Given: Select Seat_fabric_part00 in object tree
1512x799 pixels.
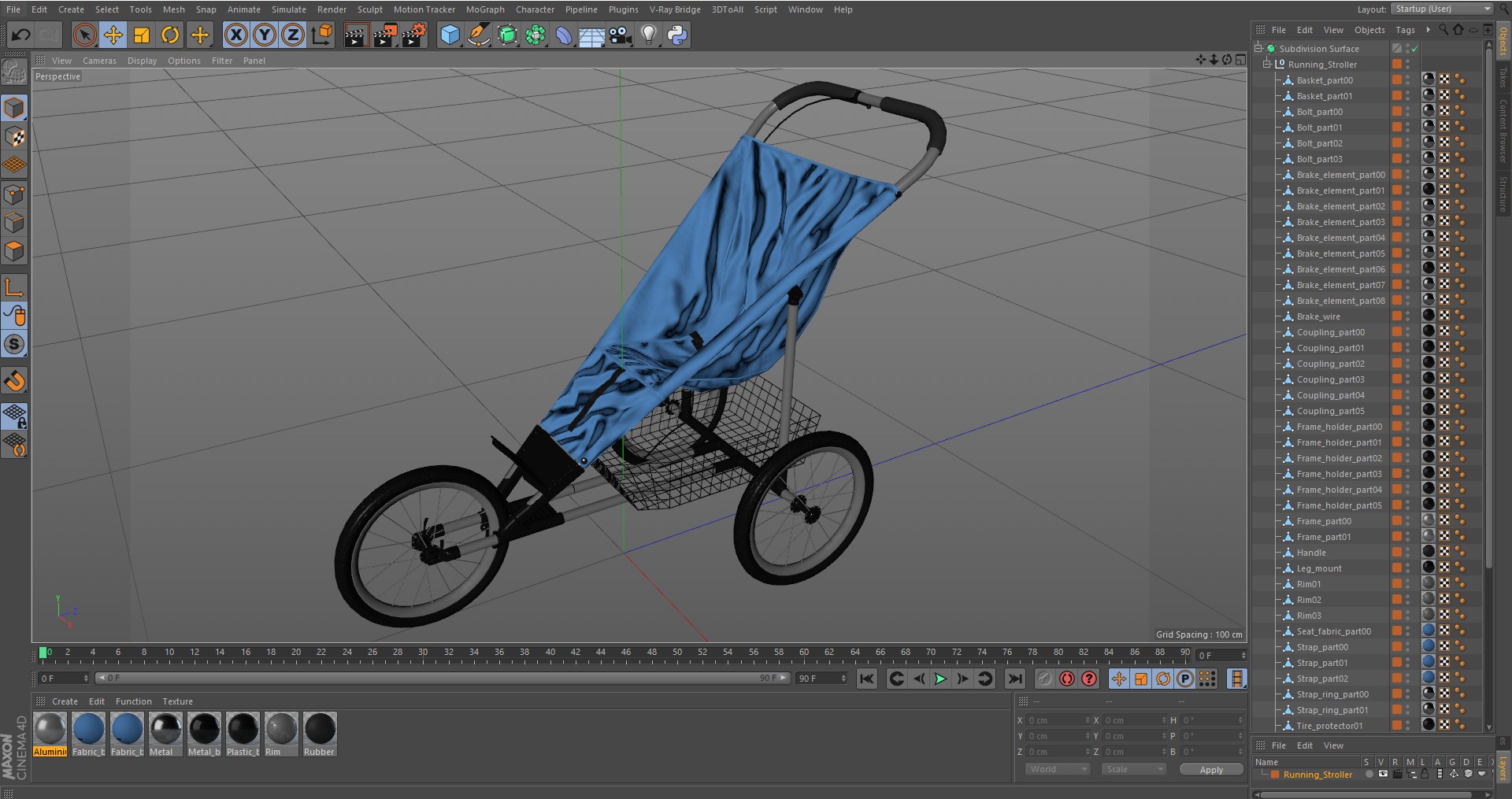Looking at the screenshot, I should [1333, 631].
